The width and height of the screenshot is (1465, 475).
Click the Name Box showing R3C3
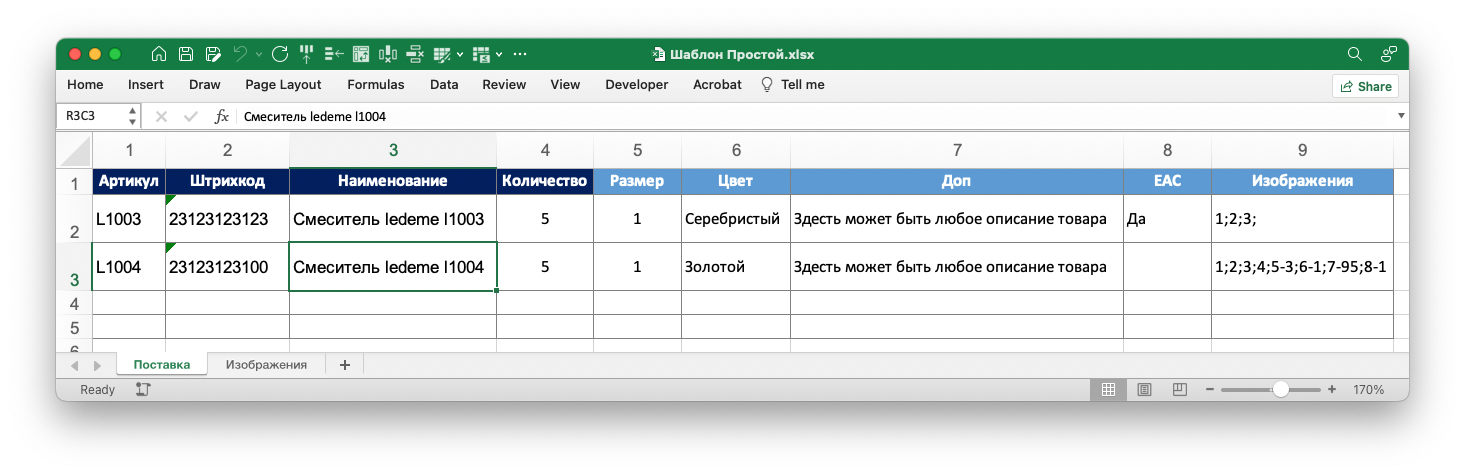click(x=92, y=116)
